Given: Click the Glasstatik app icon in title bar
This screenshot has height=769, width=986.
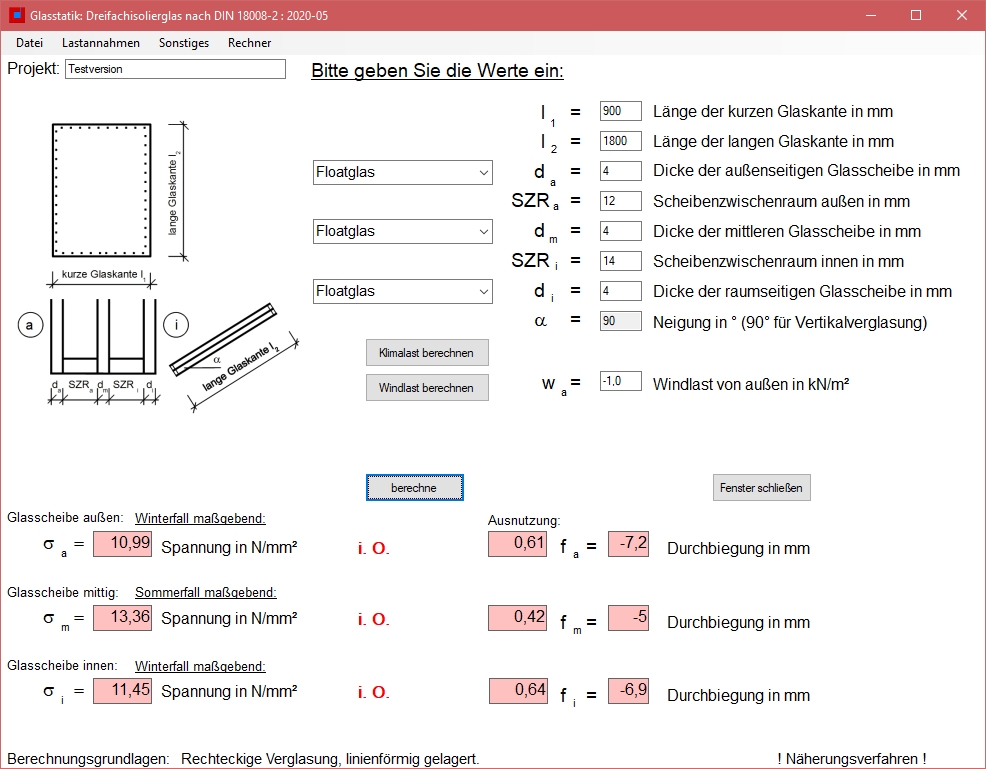Looking at the screenshot, I should click(x=16, y=15).
